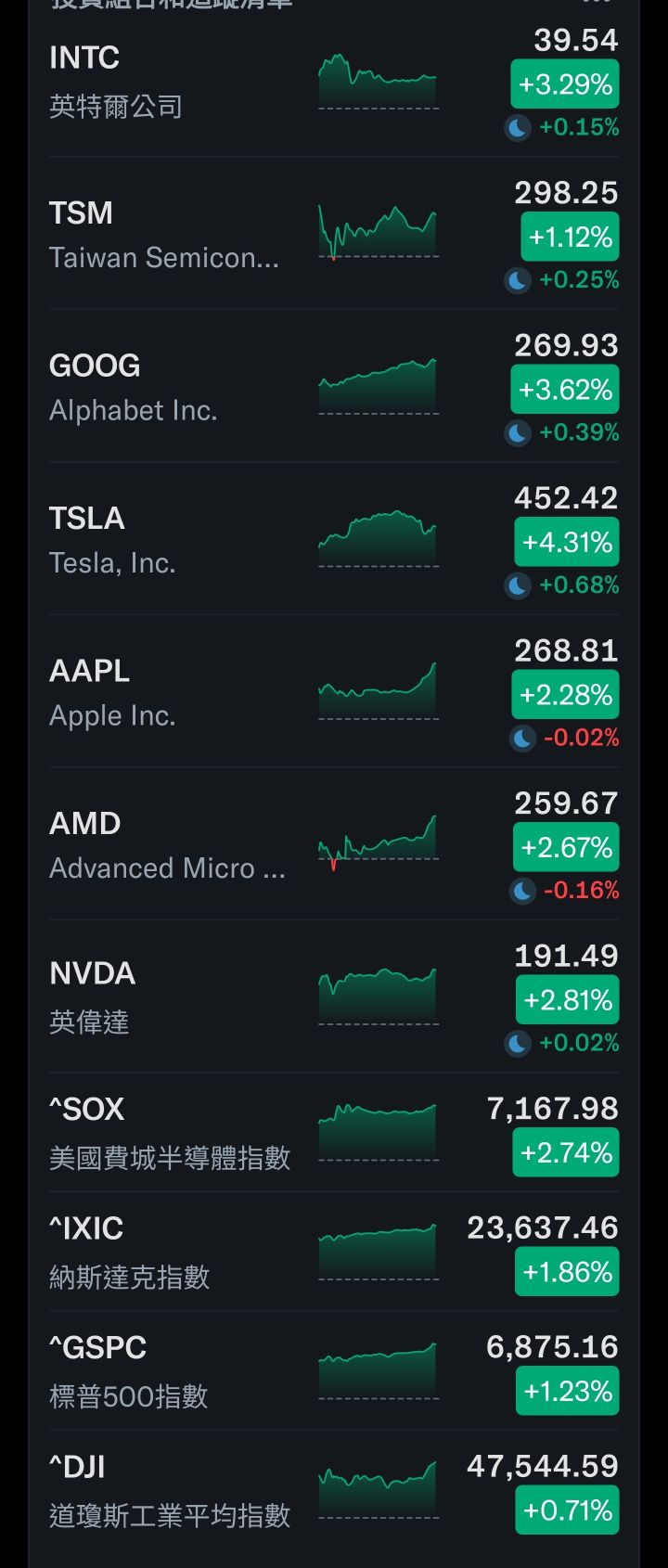
Task: Open the ^GSPC sparkline chart
Action: tap(378, 1370)
